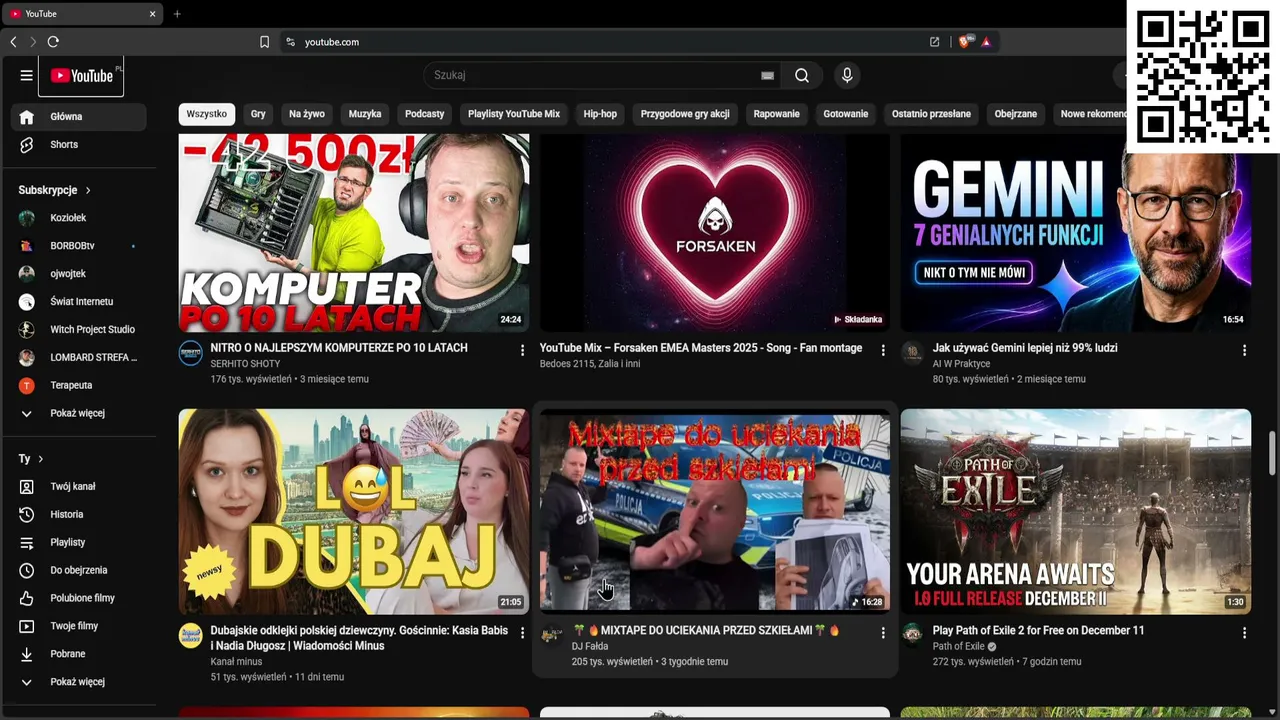Viewport: 1280px width, 720px height.
Task: Click the YouTube logo
Action: coord(82,76)
